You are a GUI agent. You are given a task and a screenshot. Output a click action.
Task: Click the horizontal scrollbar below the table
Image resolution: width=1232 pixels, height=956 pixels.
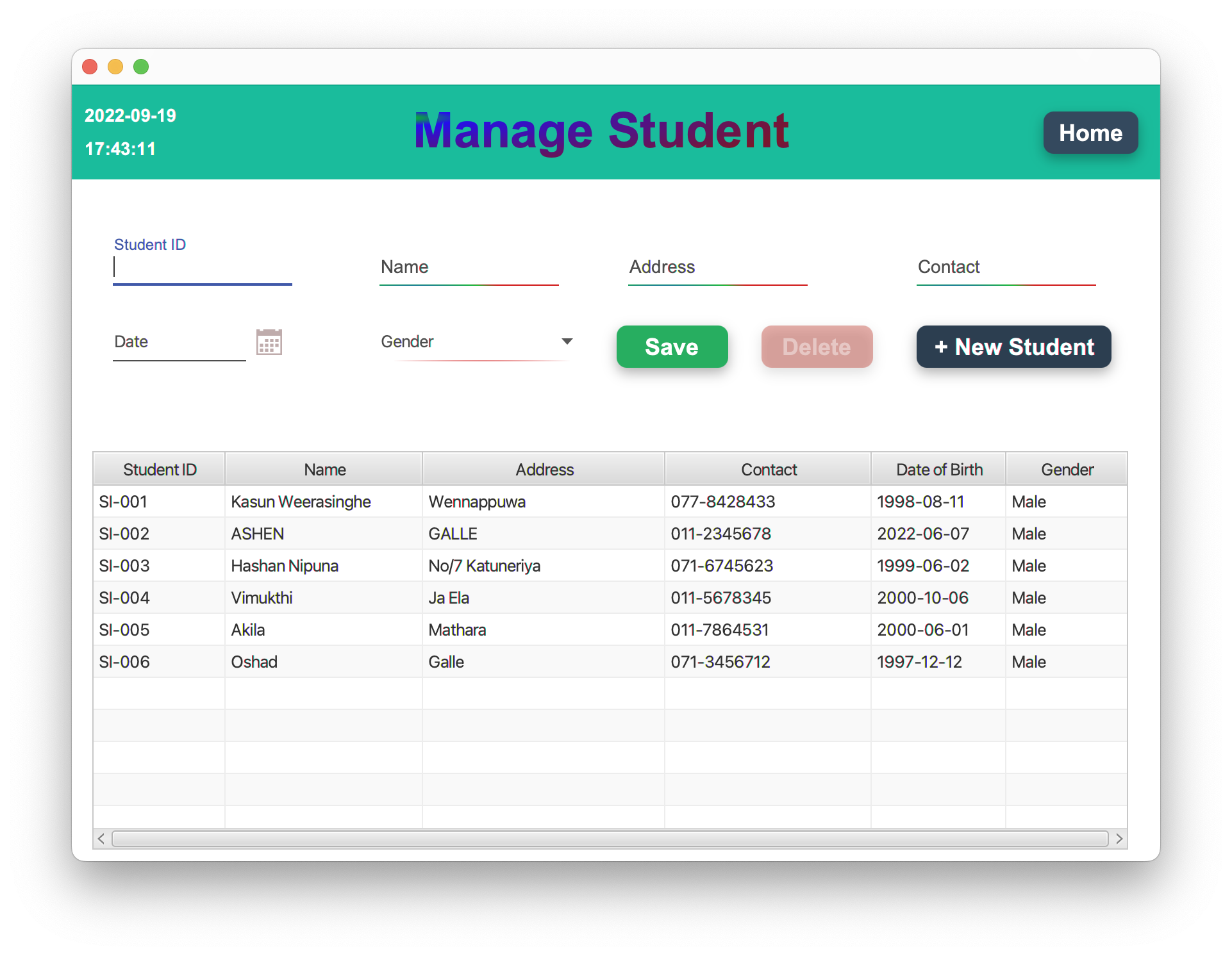[x=609, y=838]
